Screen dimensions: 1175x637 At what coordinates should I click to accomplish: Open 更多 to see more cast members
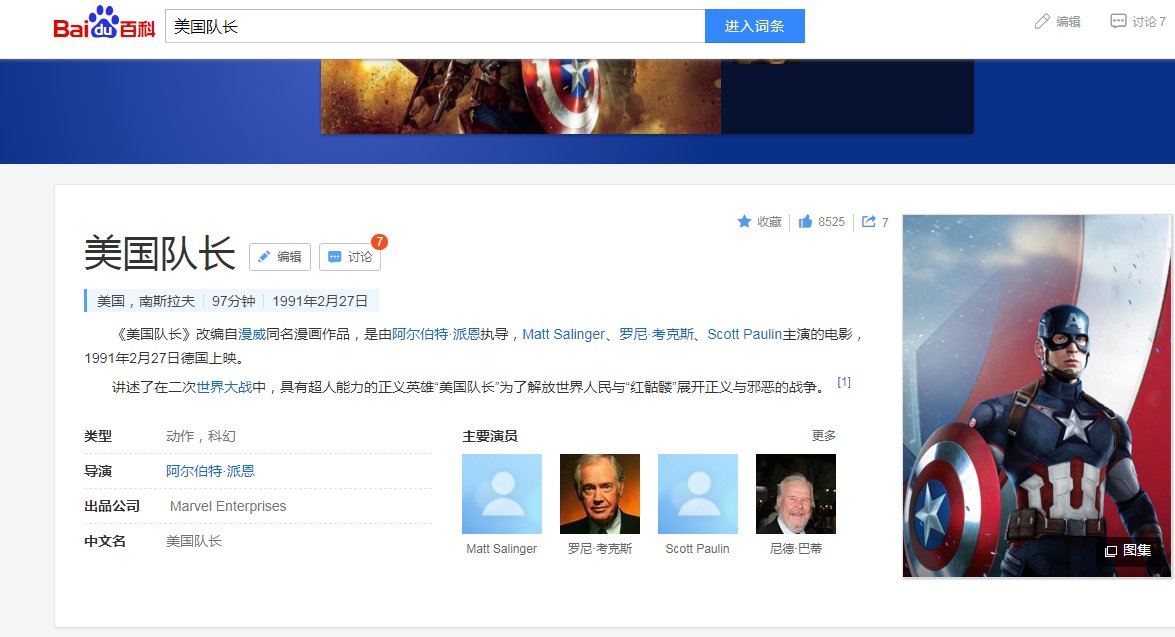(824, 435)
